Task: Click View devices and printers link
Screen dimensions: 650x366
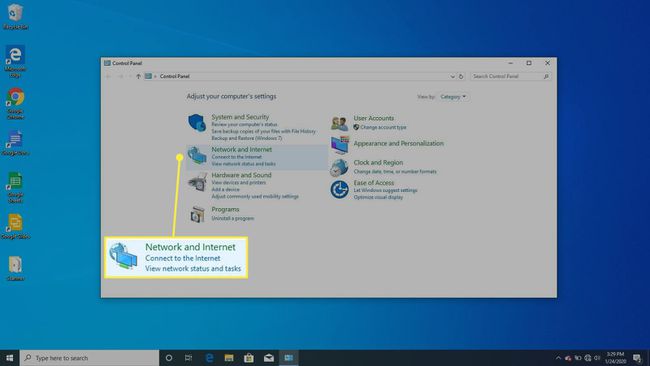Action: pos(239,182)
